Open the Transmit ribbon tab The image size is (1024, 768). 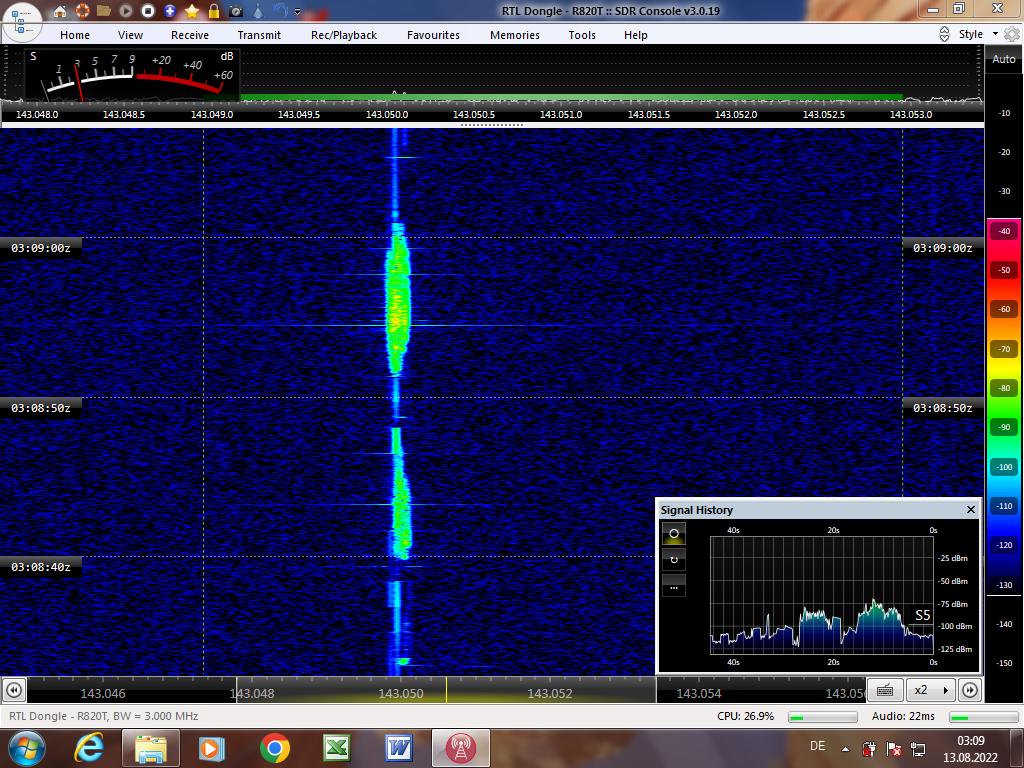[259, 35]
